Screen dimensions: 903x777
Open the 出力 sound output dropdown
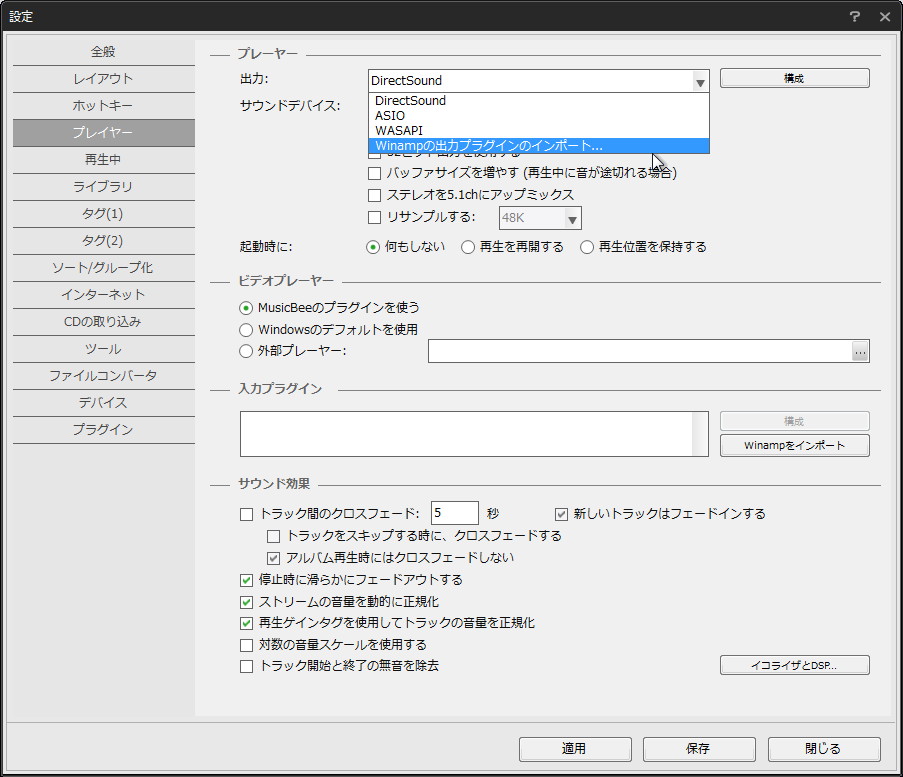pyautogui.click(x=700, y=80)
